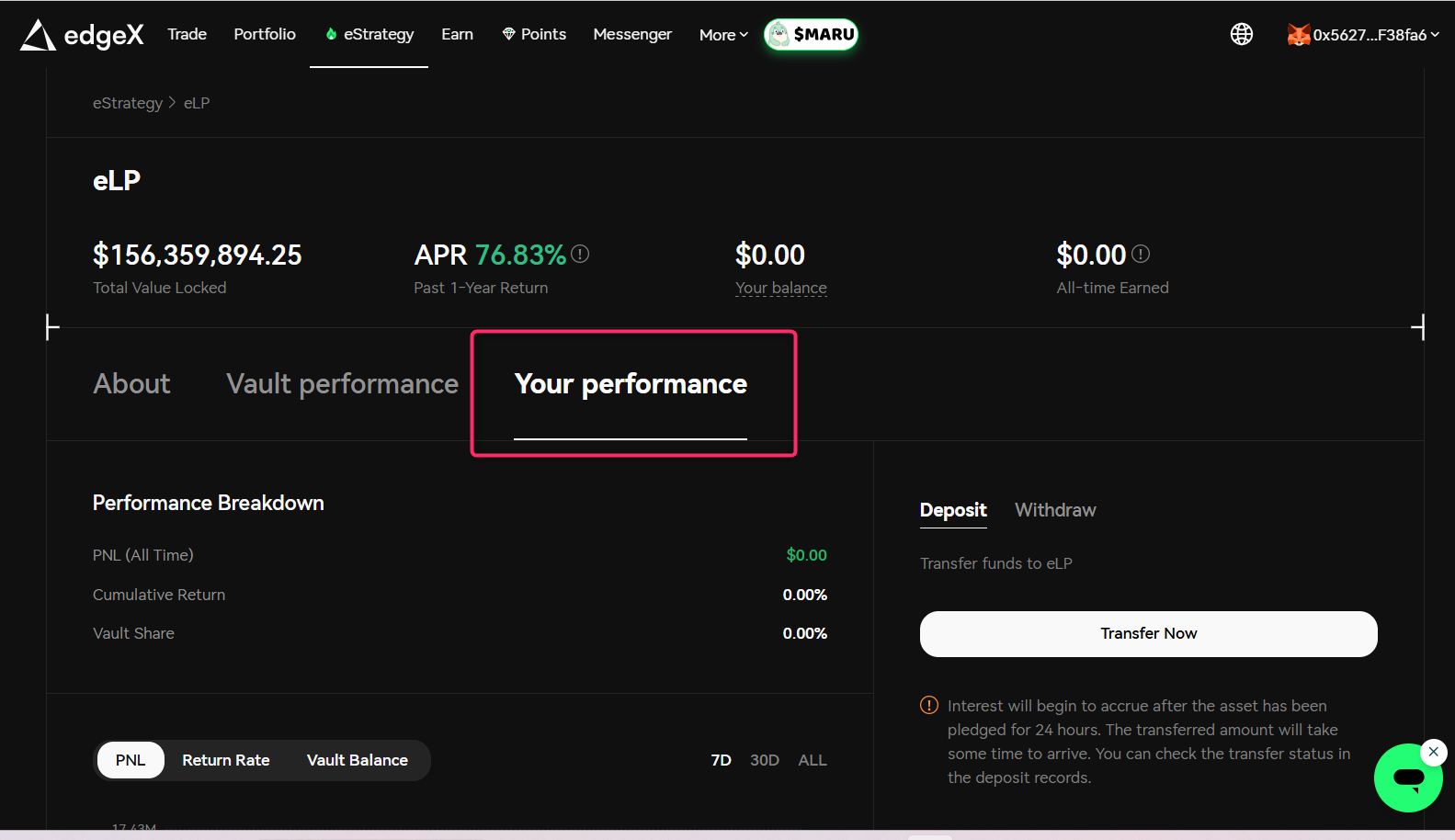Switch chart to Return Rate
This screenshot has height=840, width=1455.
[226, 760]
